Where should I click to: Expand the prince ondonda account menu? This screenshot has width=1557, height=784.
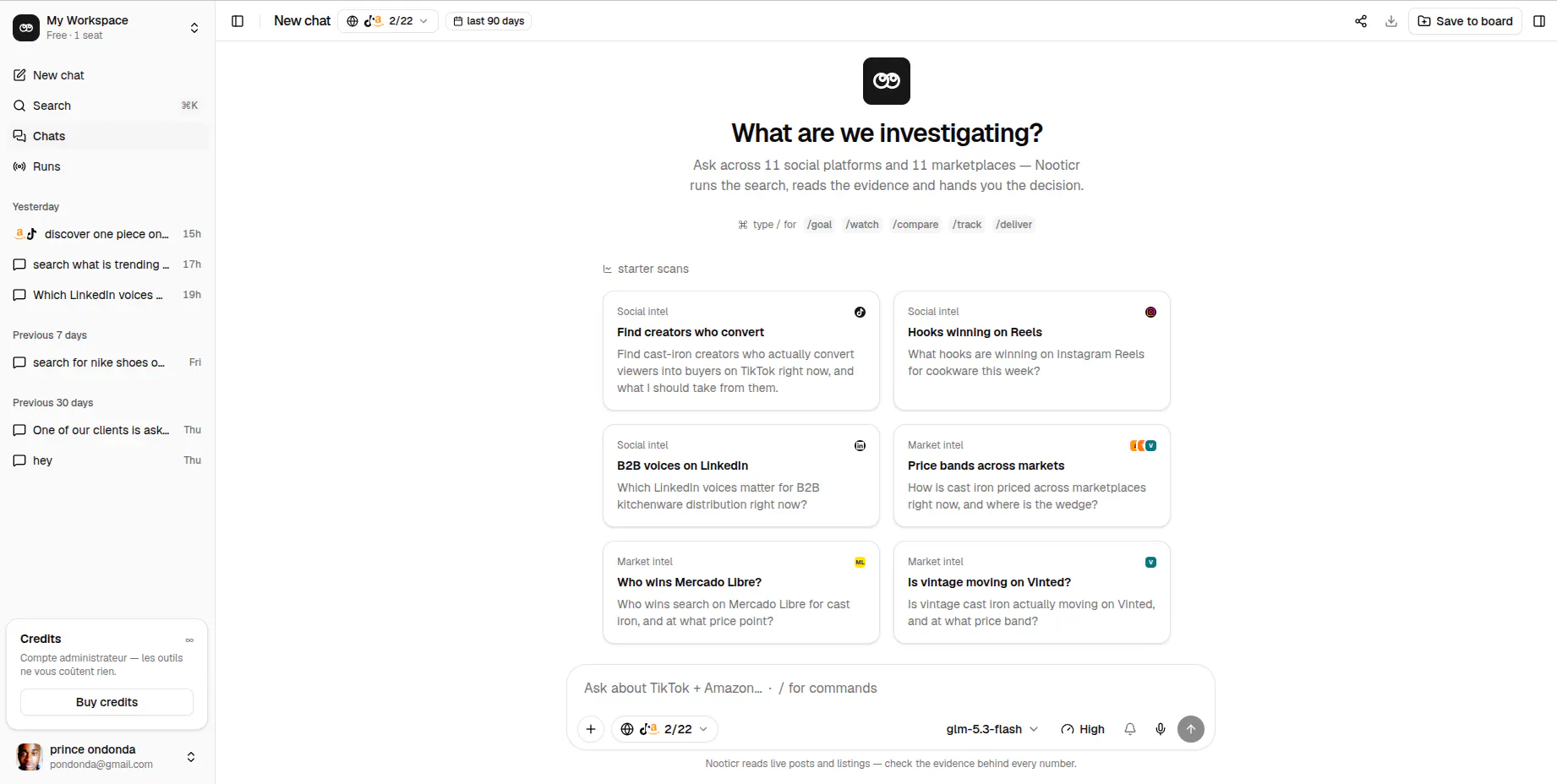coord(191,757)
